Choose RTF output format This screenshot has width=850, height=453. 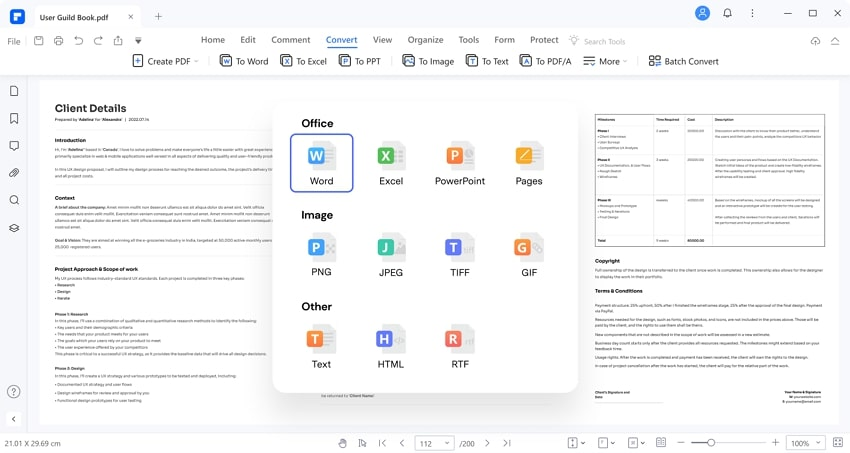[460, 347]
